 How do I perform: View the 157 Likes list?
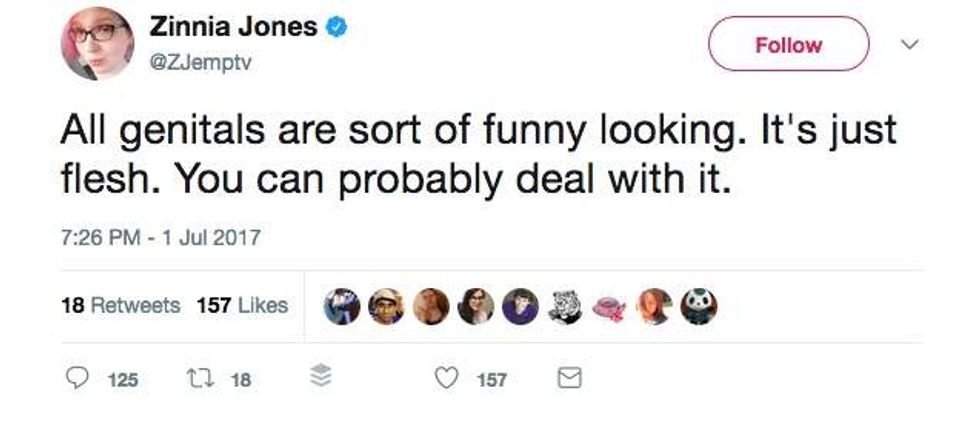coord(242,305)
